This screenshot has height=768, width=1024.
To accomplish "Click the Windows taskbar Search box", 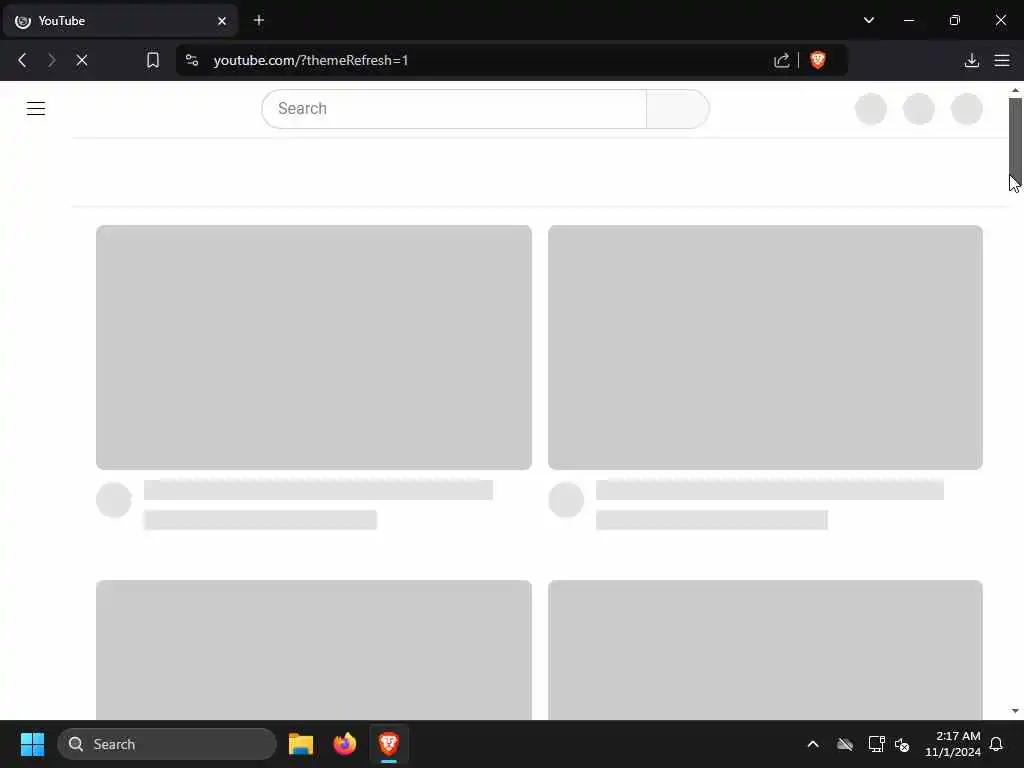I will [167, 744].
